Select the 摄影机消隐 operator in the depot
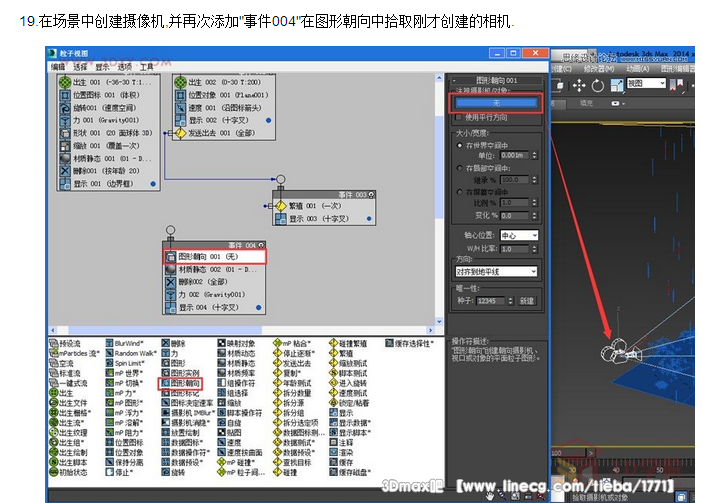 click(x=186, y=423)
